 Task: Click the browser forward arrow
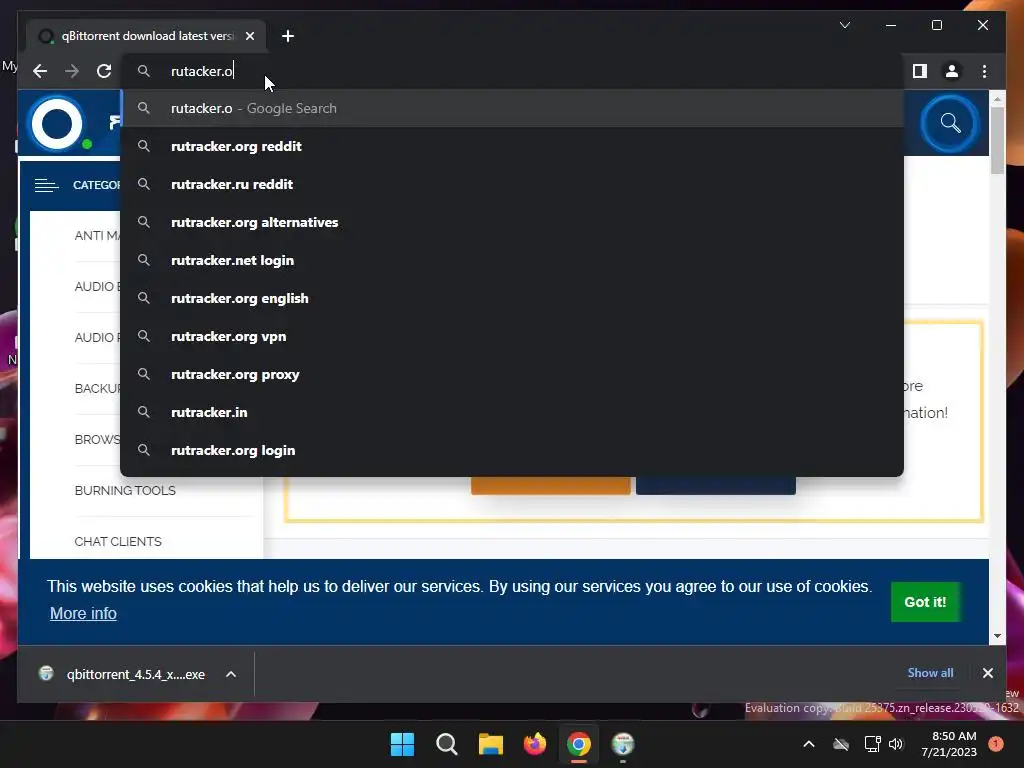click(72, 71)
